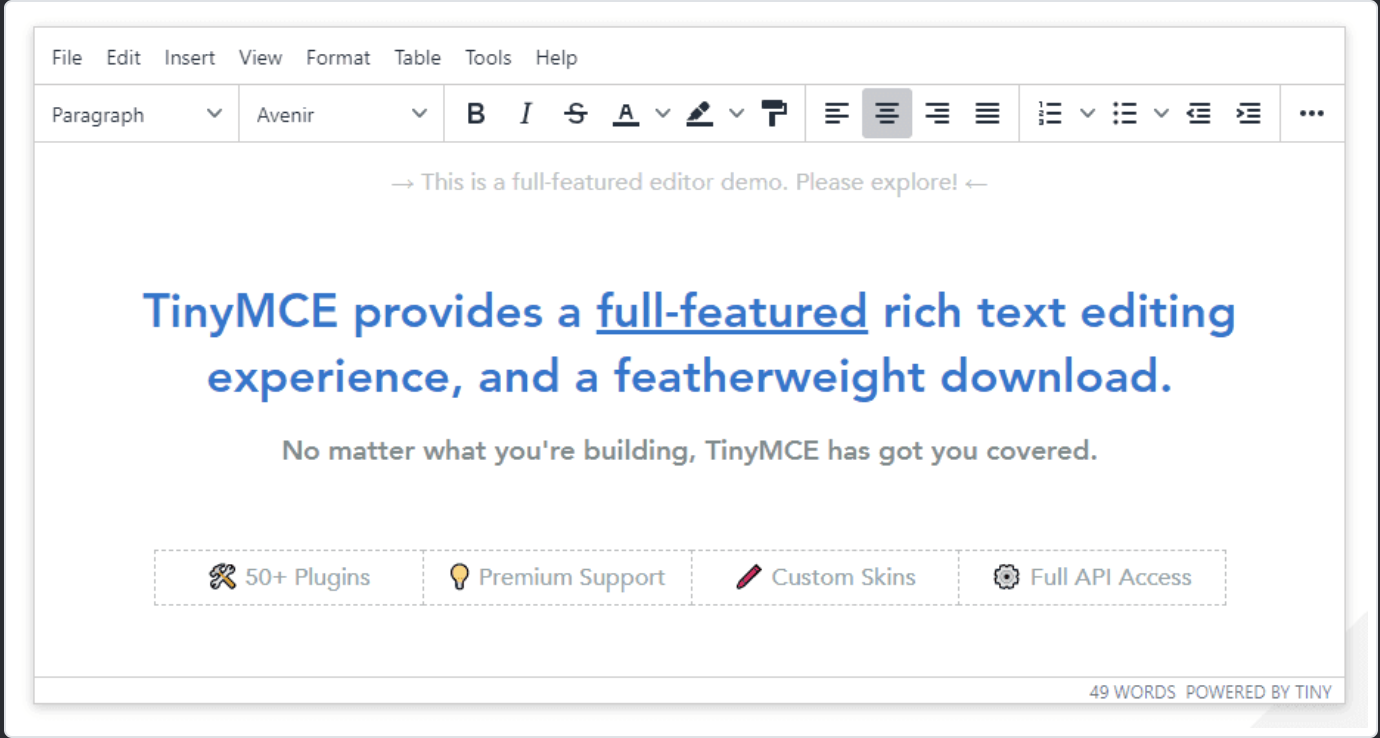This screenshot has height=738, width=1380.
Task: Open the POWERED BY TINY link
Action: click(x=1259, y=691)
